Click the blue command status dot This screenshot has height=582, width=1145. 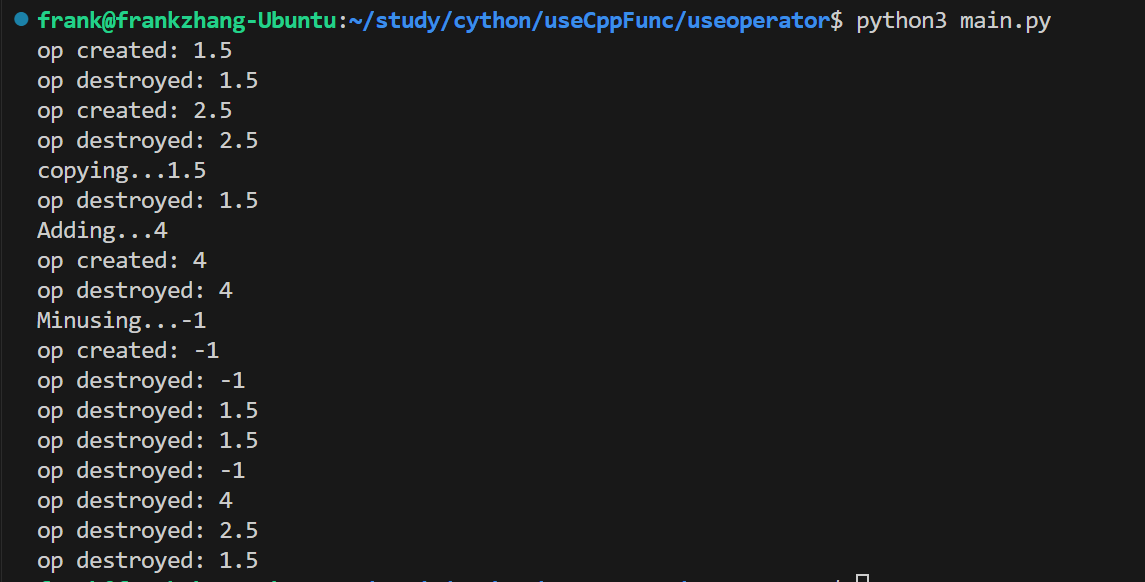(21, 20)
